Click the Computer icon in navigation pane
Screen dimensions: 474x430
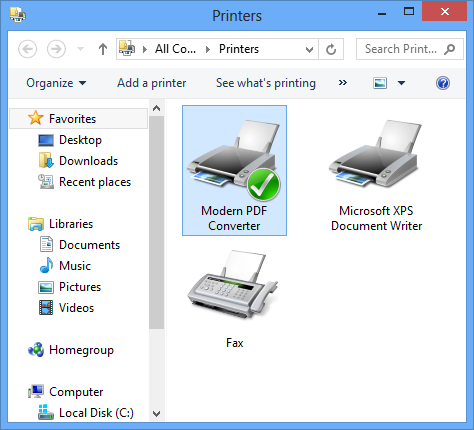[36, 391]
